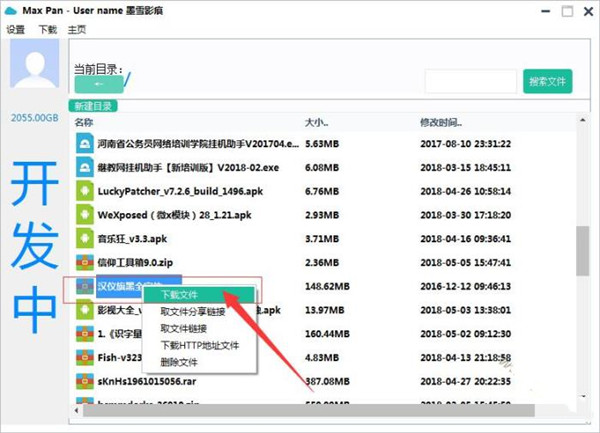
Task: Click archive icon of 1.《识字 file
Action: point(85,334)
